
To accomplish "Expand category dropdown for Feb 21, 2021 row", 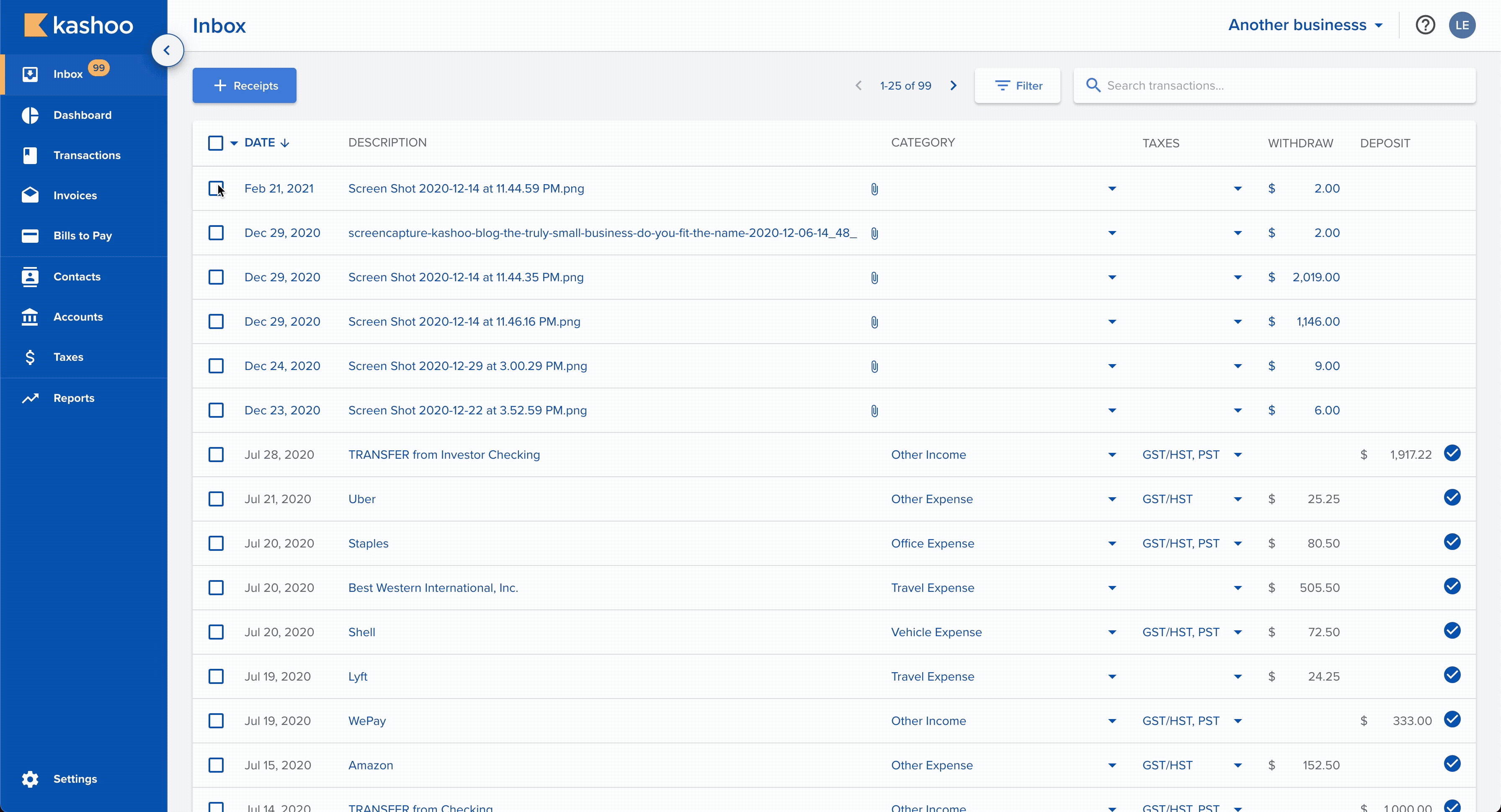I will click(x=1112, y=189).
